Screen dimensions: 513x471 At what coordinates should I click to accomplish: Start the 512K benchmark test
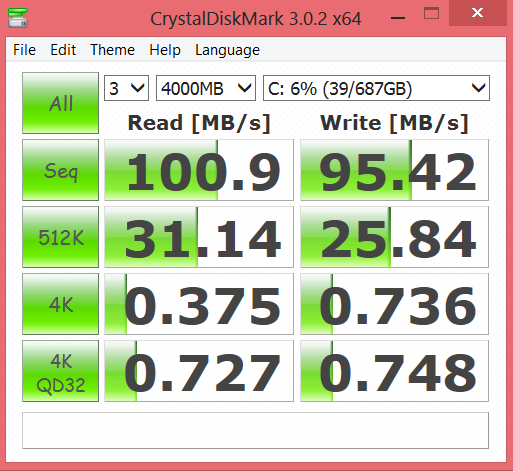(x=60, y=237)
